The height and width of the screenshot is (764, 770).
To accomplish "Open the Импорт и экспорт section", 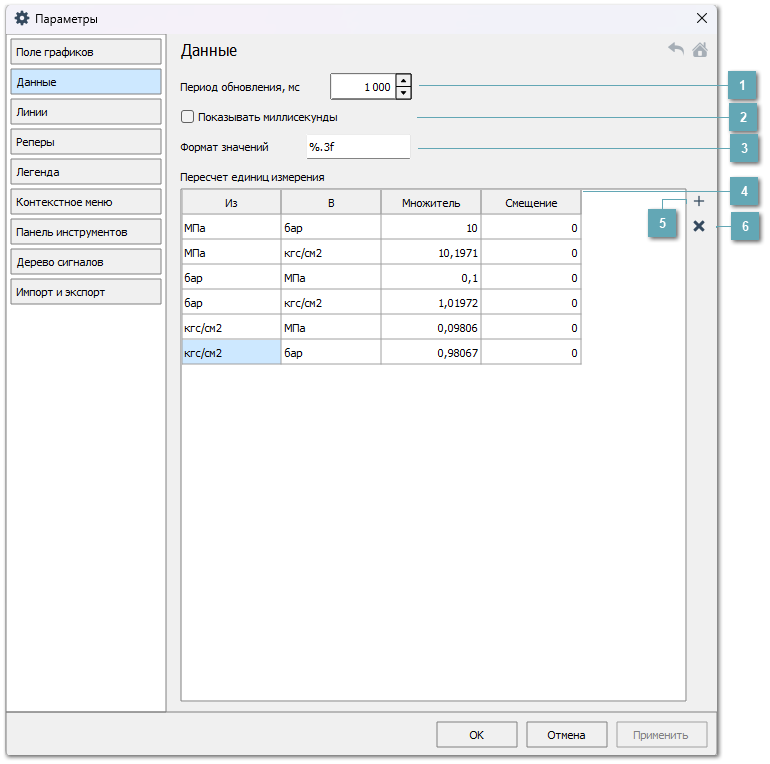I will [85, 292].
